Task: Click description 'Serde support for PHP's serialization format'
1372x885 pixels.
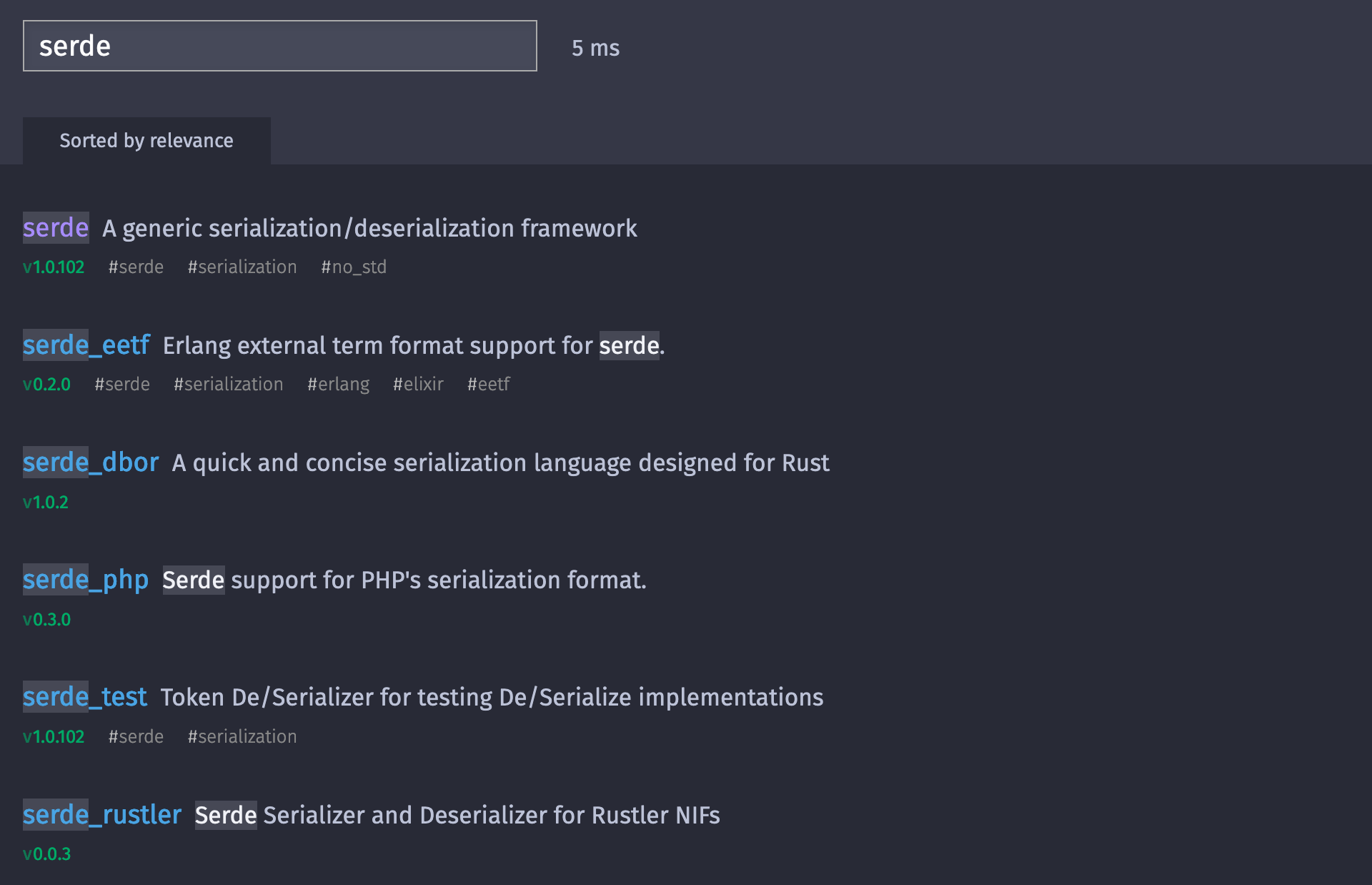Action: (x=404, y=580)
